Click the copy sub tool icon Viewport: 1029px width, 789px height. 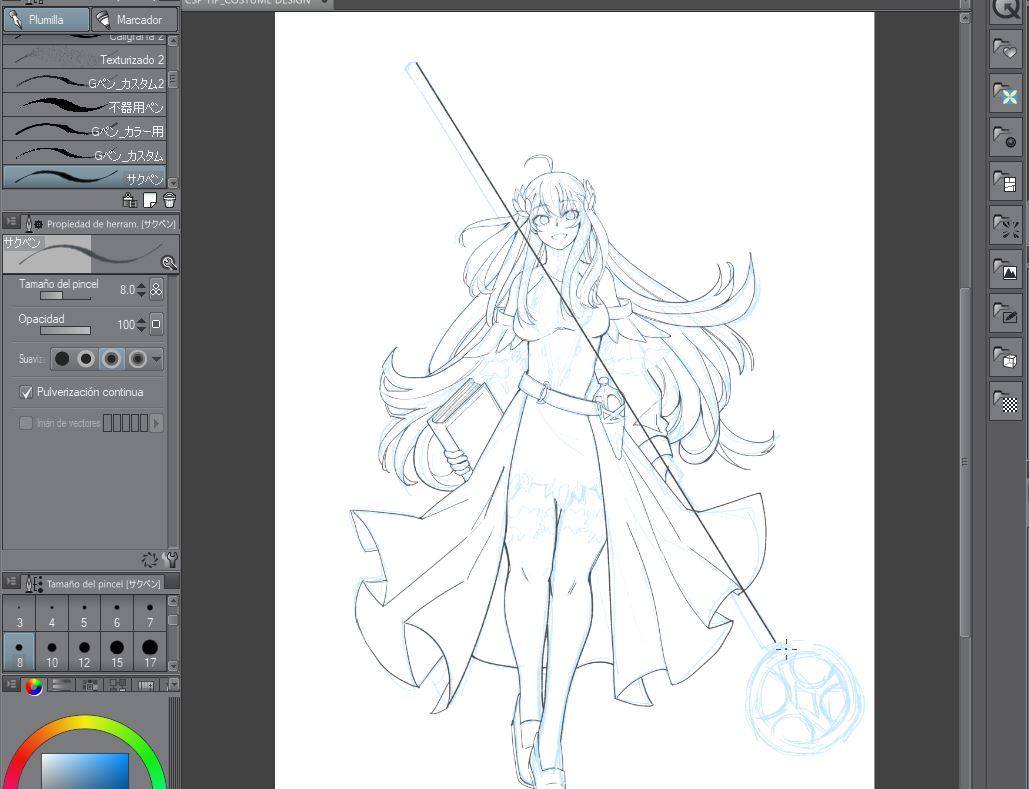click(130, 200)
